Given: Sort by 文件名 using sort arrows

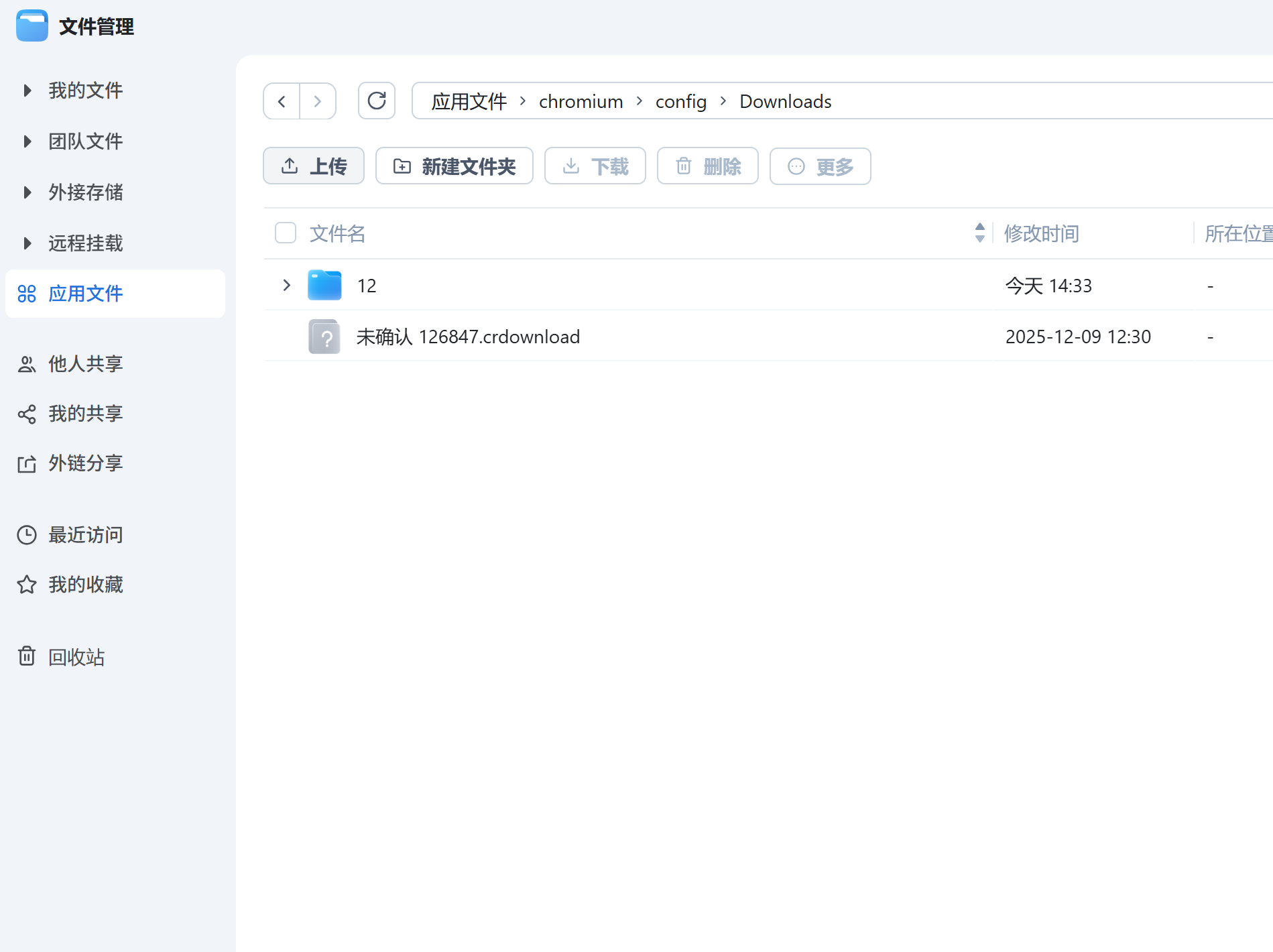Looking at the screenshot, I should click(x=979, y=233).
